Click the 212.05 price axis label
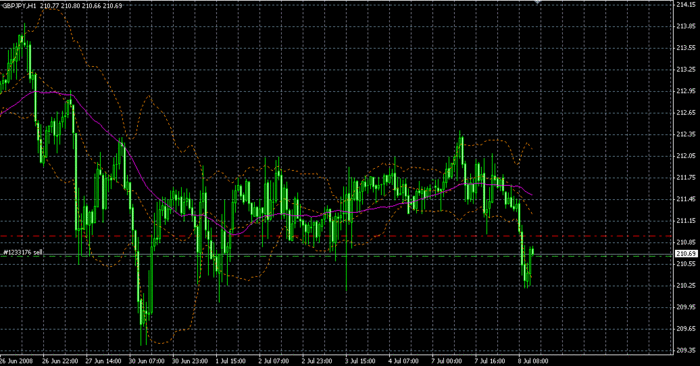700x366 pixels. click(x=686, y=156)
